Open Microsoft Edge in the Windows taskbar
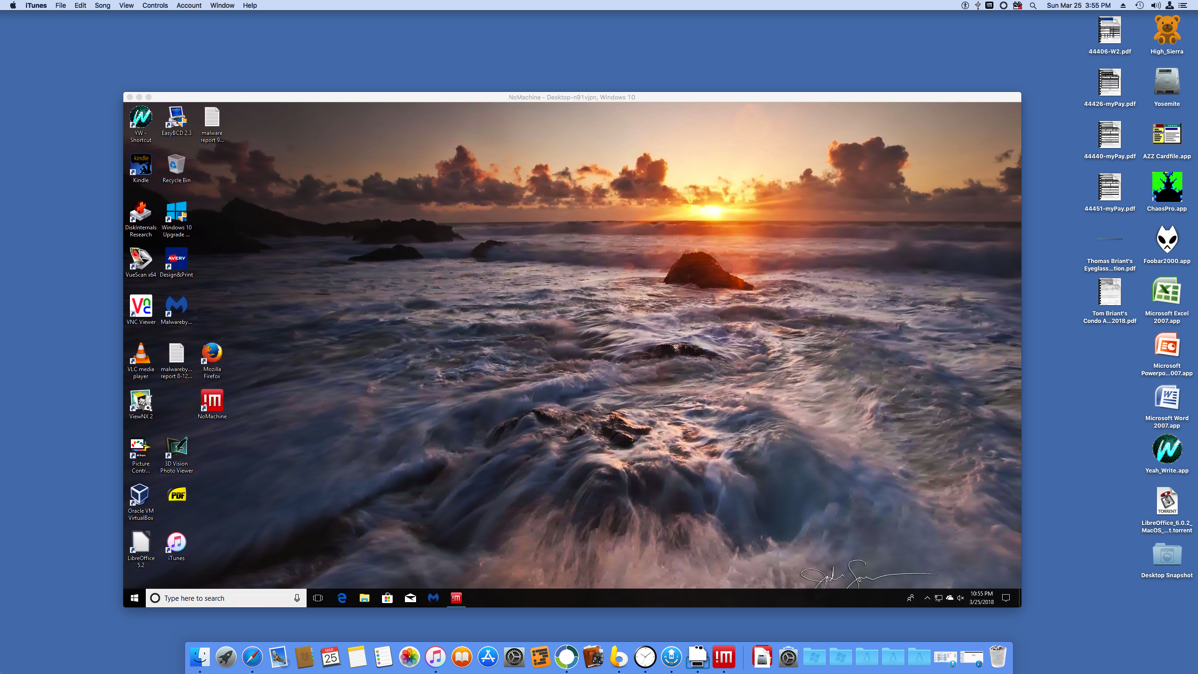 [x=342, y=598]
